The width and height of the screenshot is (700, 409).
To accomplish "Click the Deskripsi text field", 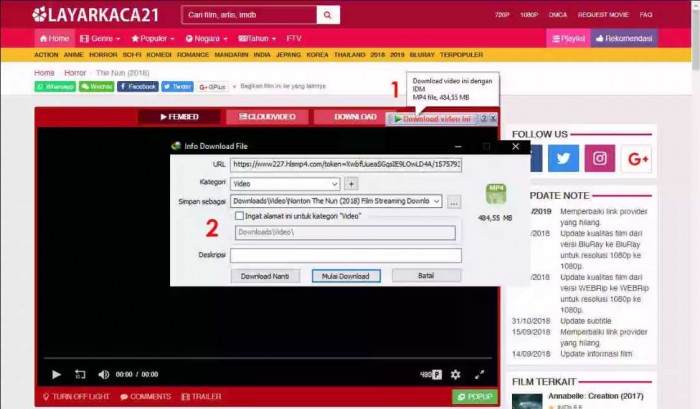I will pyautogui.click(x=346, y=255).
